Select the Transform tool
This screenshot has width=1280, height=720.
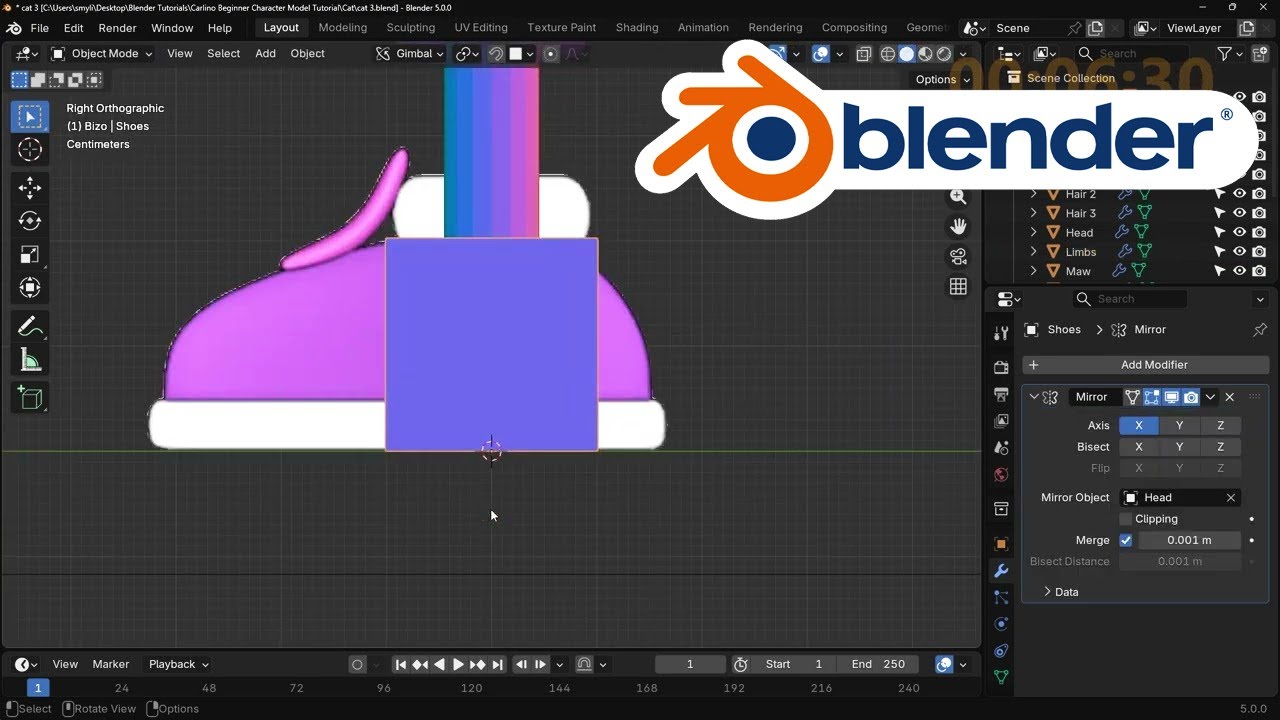[x=30, y=288]
